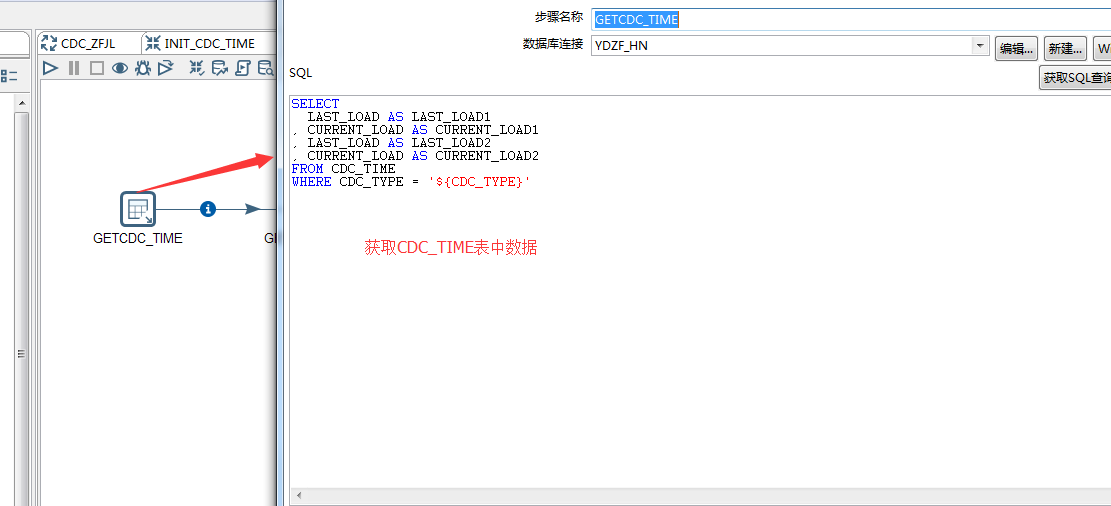Image resolution: width=1111 pixels, height=506 pixels.
Task: Click the blue info badge on the hop
Action: click(208, 209)
